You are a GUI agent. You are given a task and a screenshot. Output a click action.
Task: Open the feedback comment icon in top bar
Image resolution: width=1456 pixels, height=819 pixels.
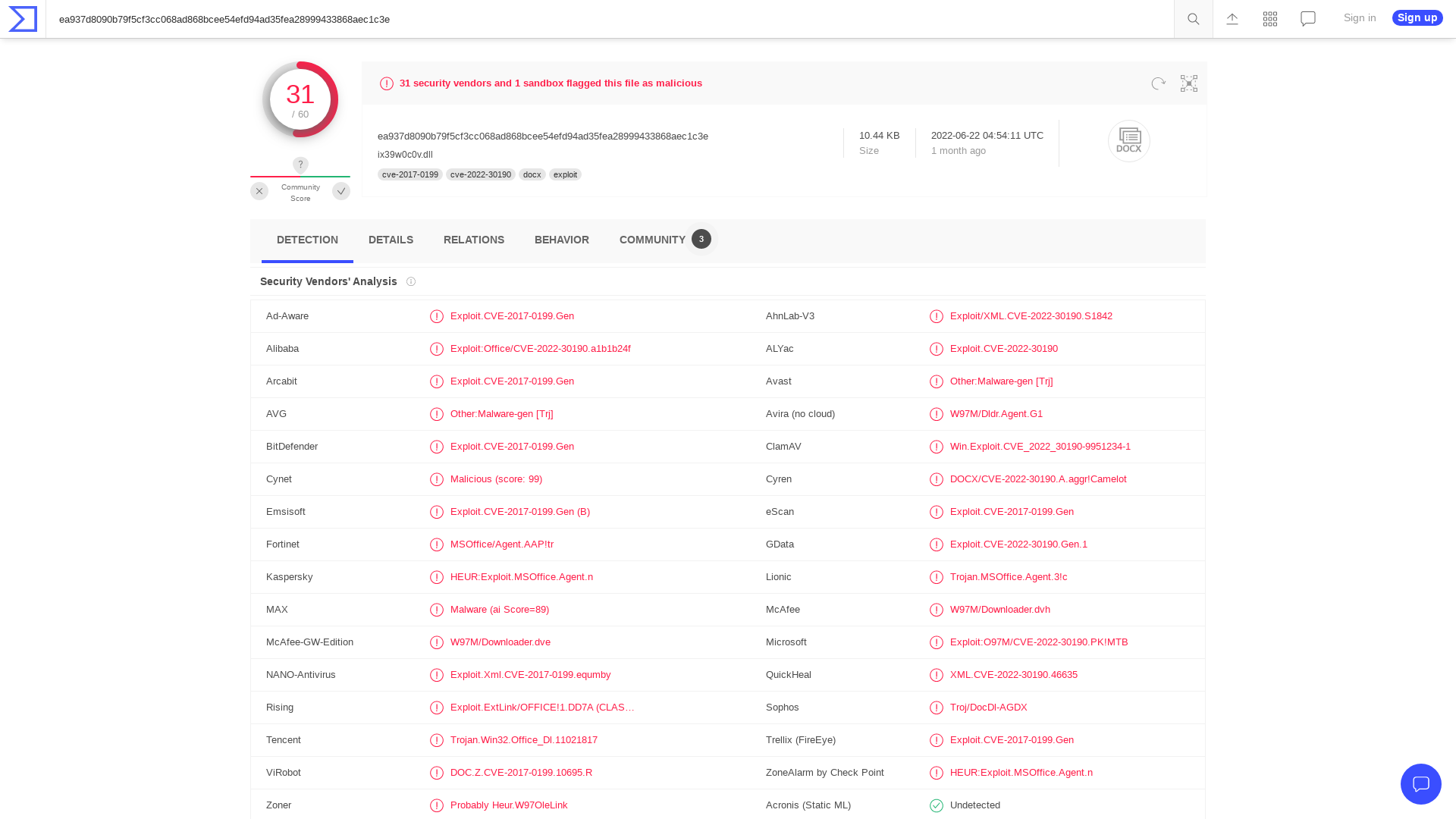pyautogui.click(x=1307, y=18)
